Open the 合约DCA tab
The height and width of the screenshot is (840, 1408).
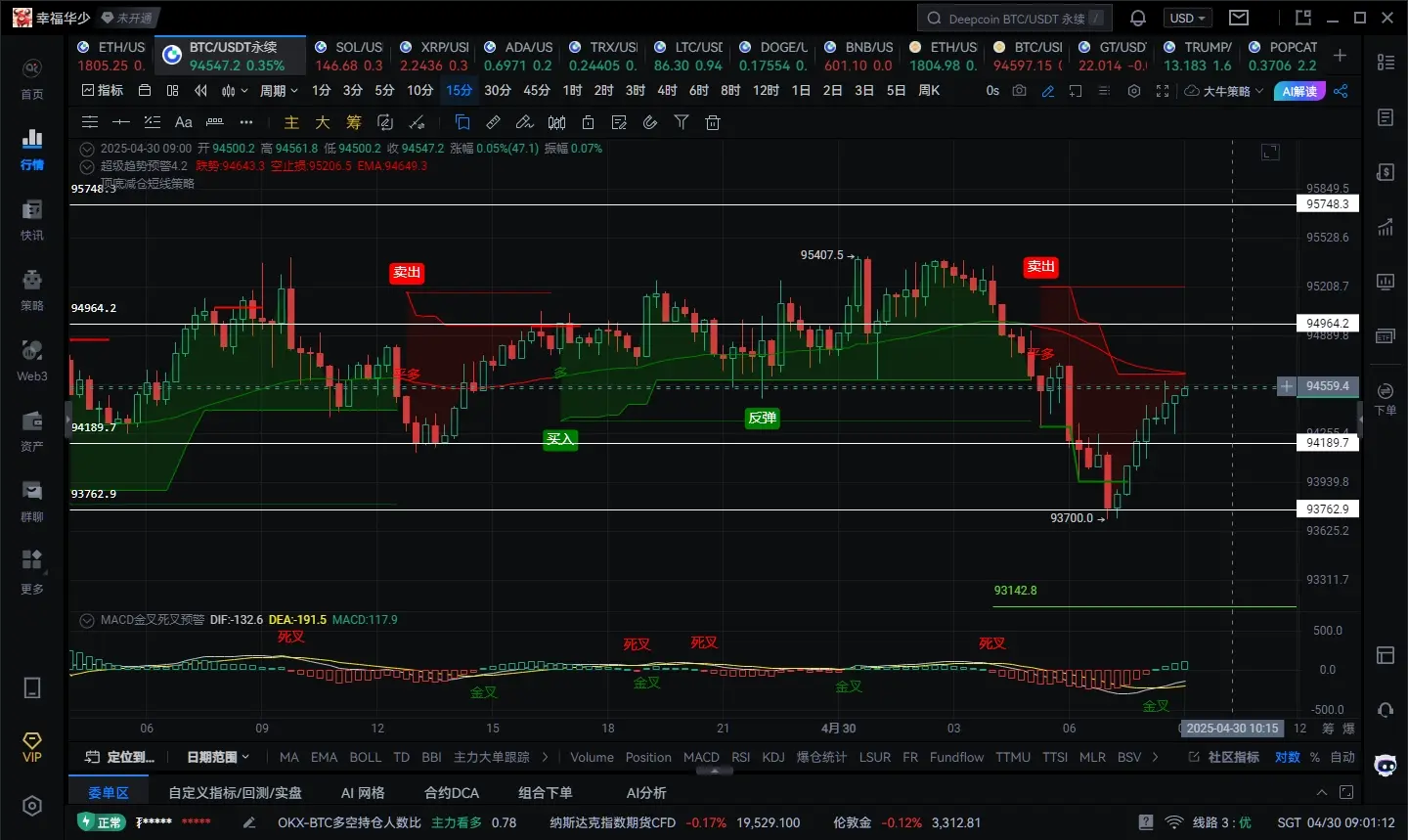(x=452, y=792)
